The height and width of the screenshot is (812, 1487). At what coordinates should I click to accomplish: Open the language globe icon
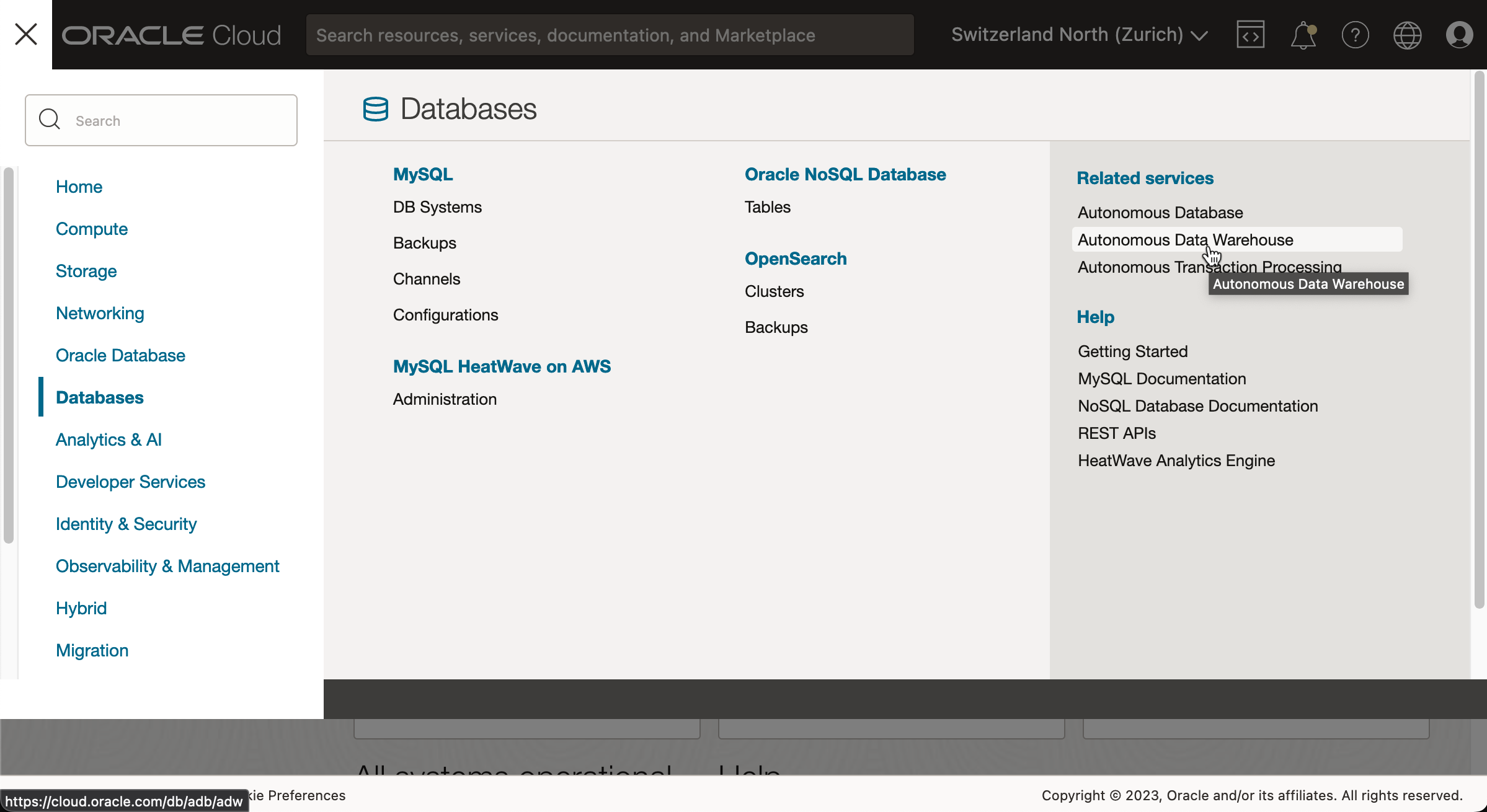pyautogui.click(x=1407, y=35)
